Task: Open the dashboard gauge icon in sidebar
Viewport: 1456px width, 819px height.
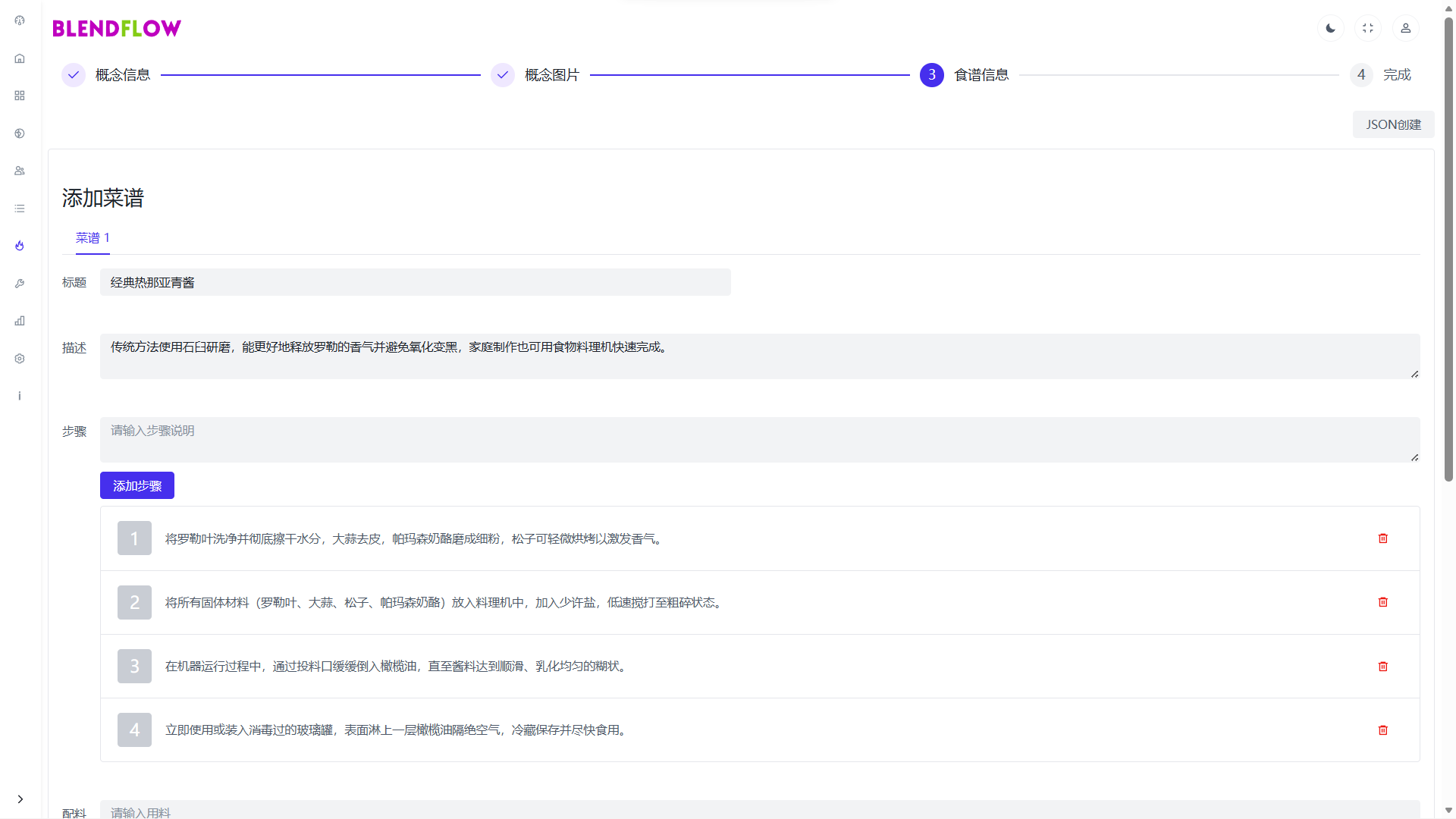Action: [20, 20]
